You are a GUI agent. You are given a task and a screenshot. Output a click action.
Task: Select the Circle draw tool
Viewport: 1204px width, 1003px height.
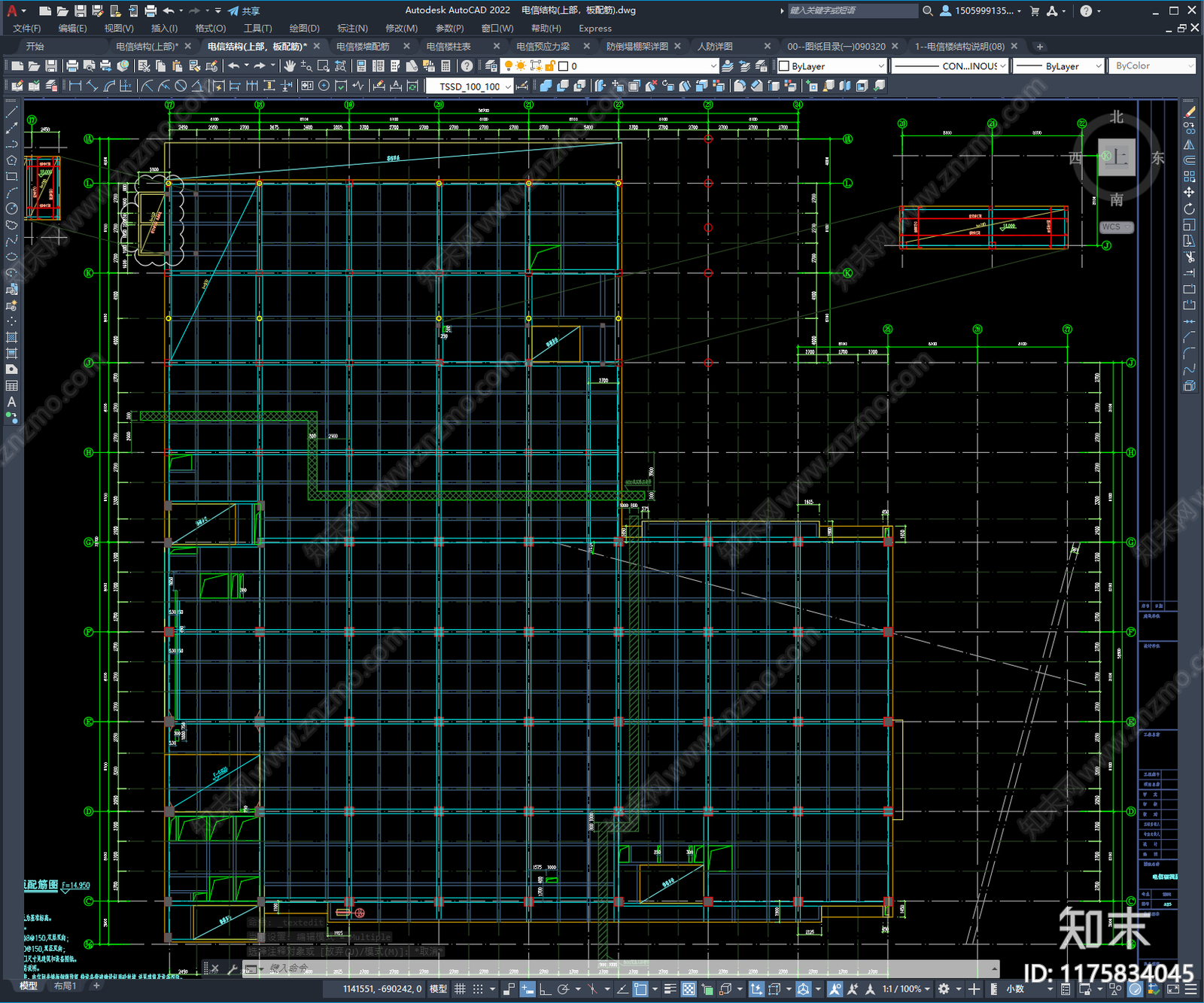pyautogui.click(x=11, y=208)
